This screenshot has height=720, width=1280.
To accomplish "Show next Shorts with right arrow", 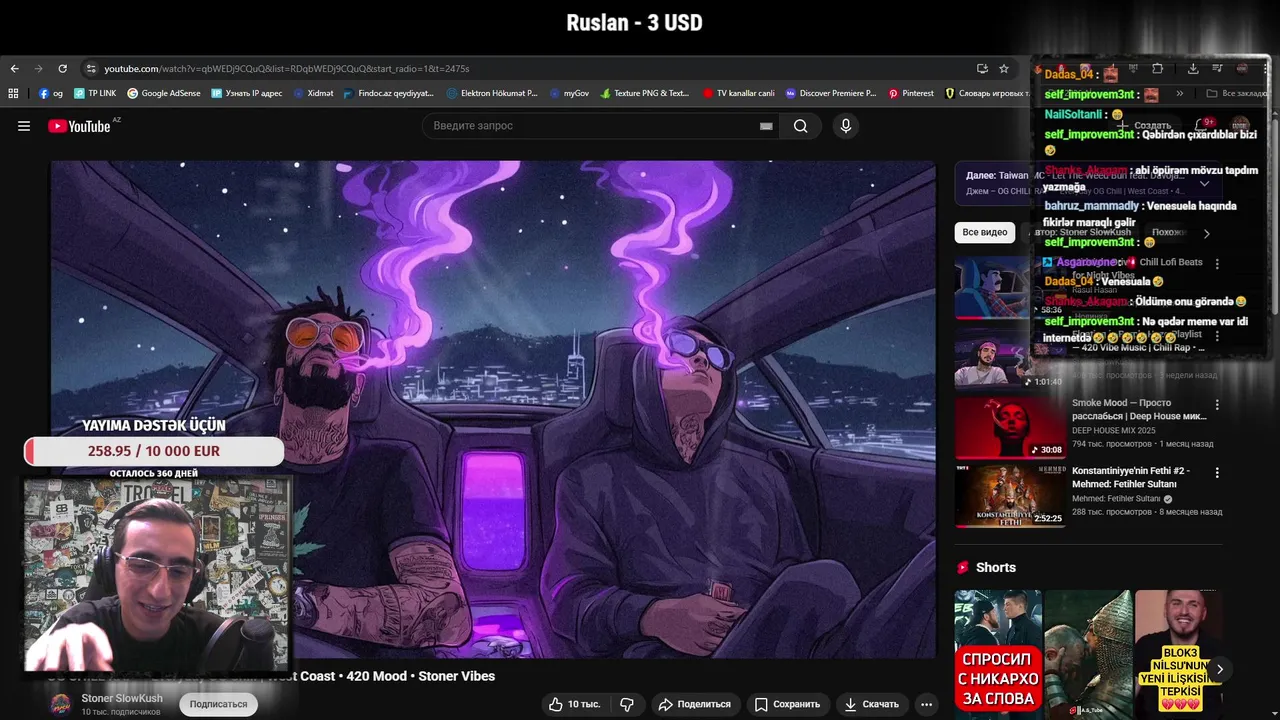I will click(1219, 669).
